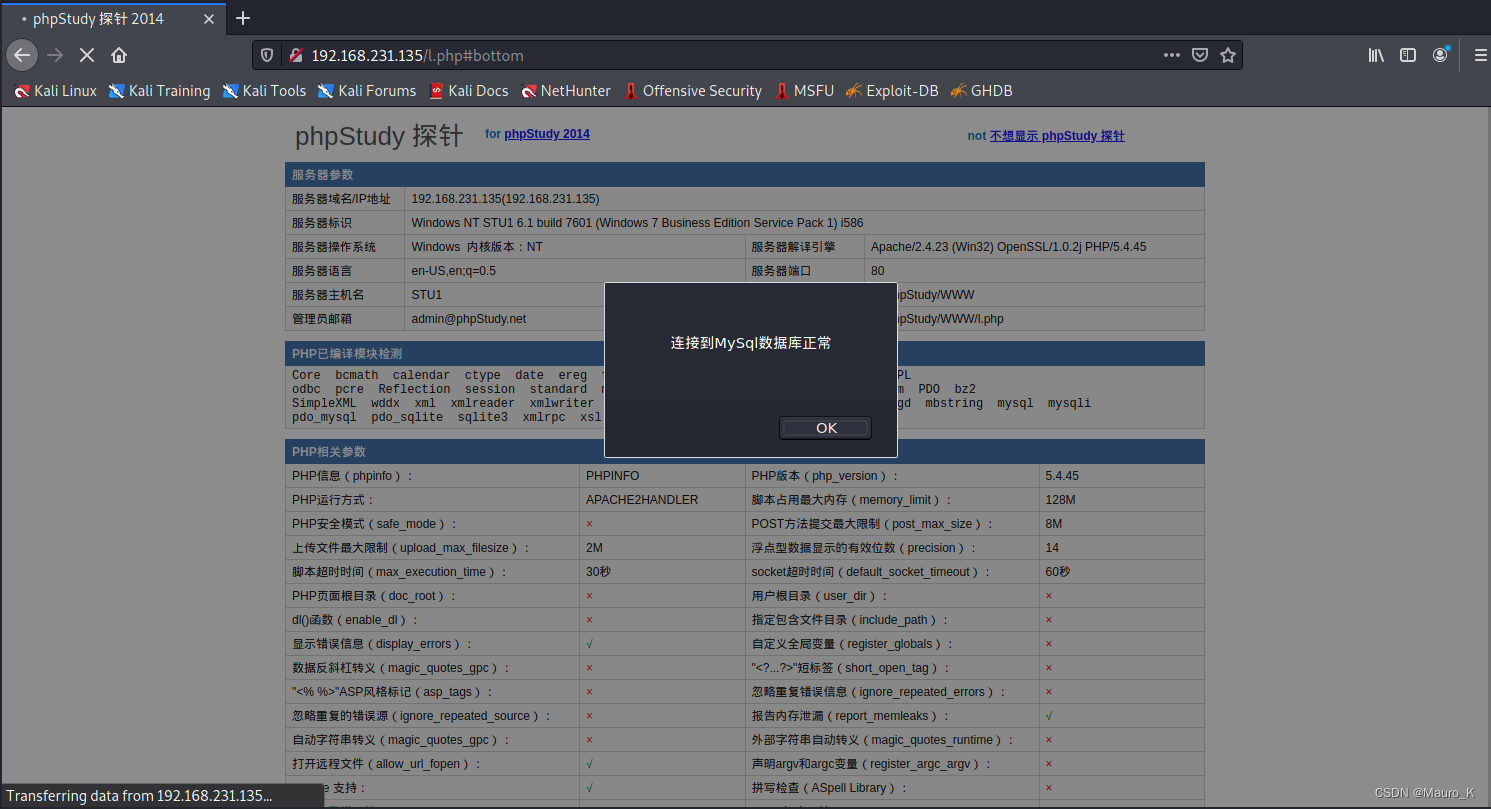
Task: Go back to the previous page
Action: click(22, 55)
